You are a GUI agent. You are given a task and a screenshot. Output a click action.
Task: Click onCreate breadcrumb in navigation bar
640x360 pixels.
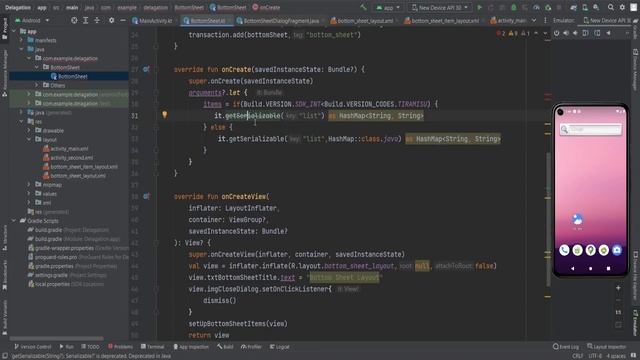pyautogui.click(x=266, y=7)
